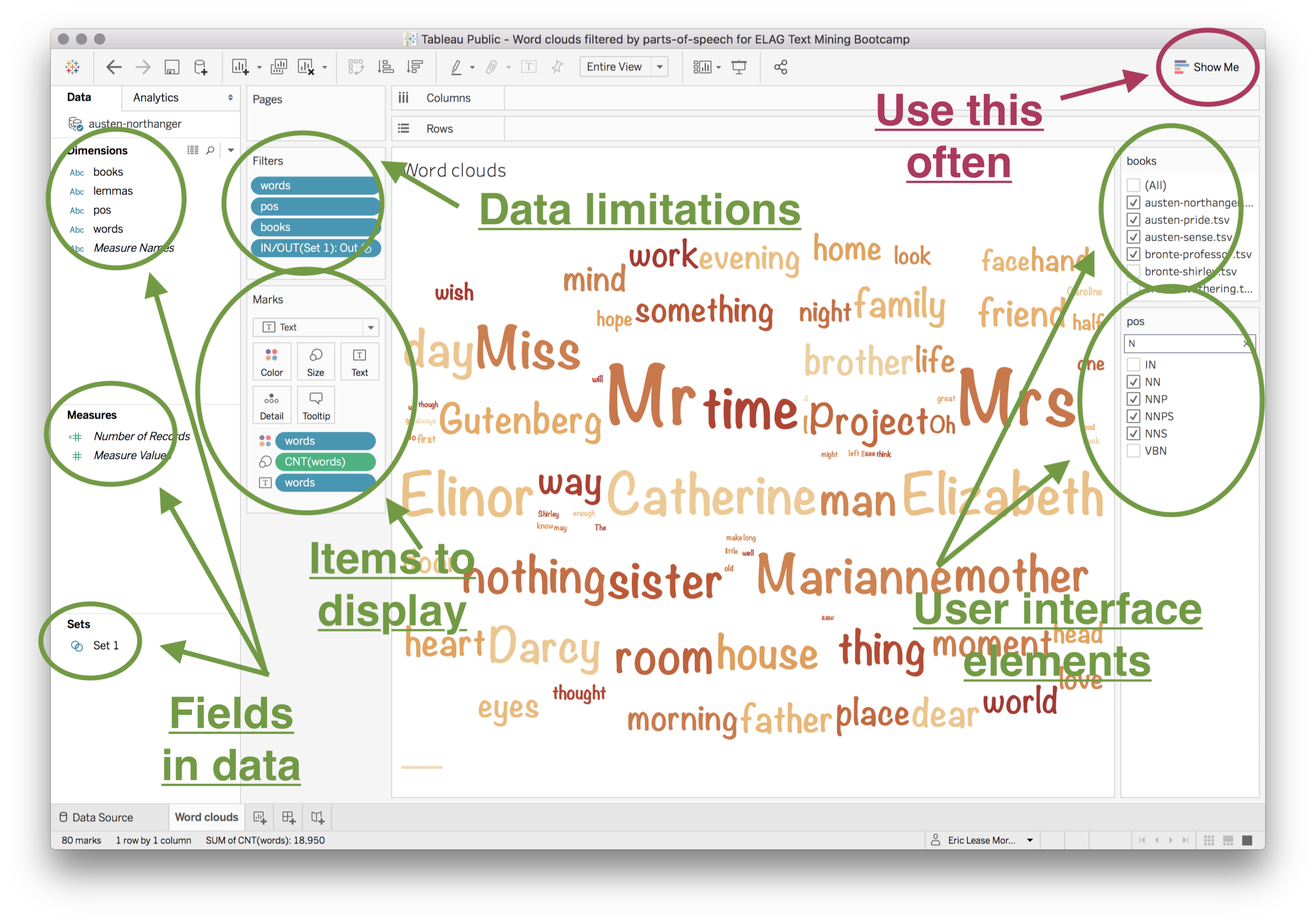The image size is (1316, 922).
Task: Click the Presentation Mode toolbar icon
Action: (740, 67)
